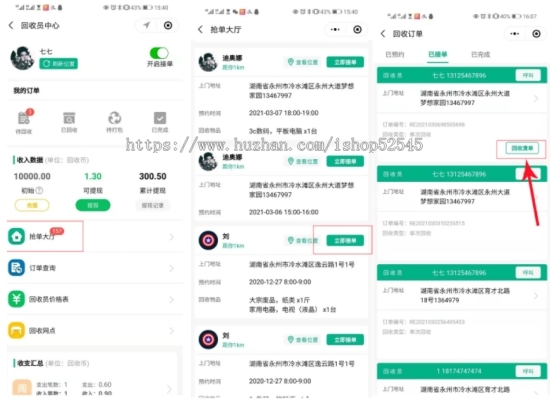Click the 回收清单 button

point(522,148)
